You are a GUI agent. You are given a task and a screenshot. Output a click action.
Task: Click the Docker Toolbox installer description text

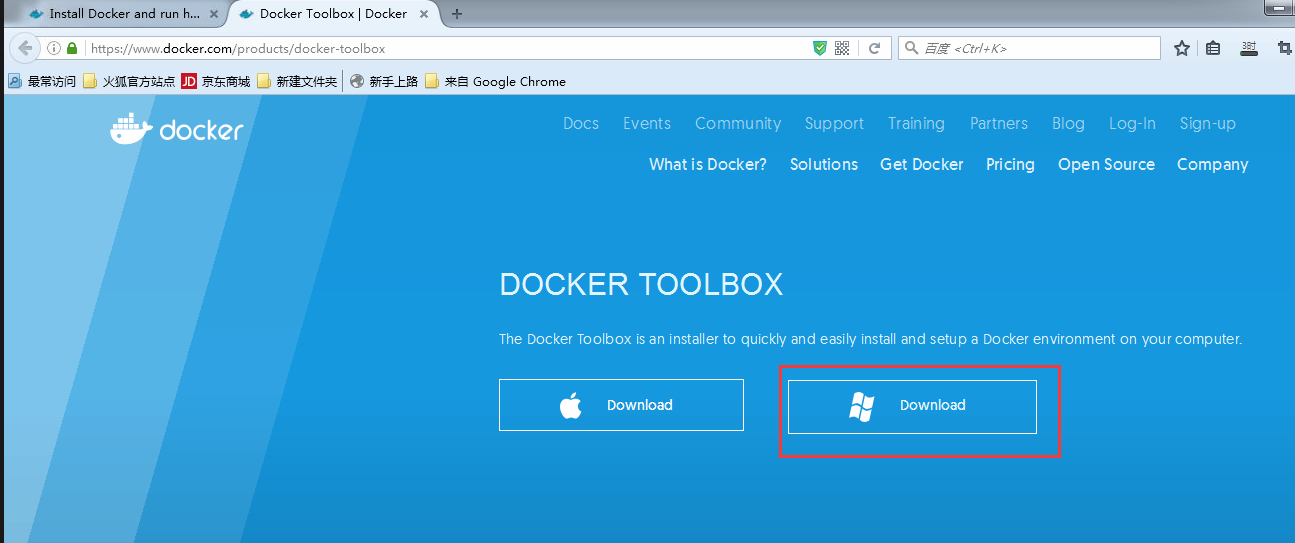[x=870, y=339]
